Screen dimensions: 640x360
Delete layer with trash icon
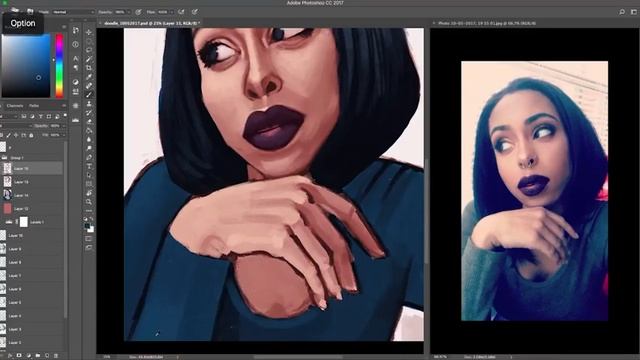pyautogui.click(x=57, y=356)
